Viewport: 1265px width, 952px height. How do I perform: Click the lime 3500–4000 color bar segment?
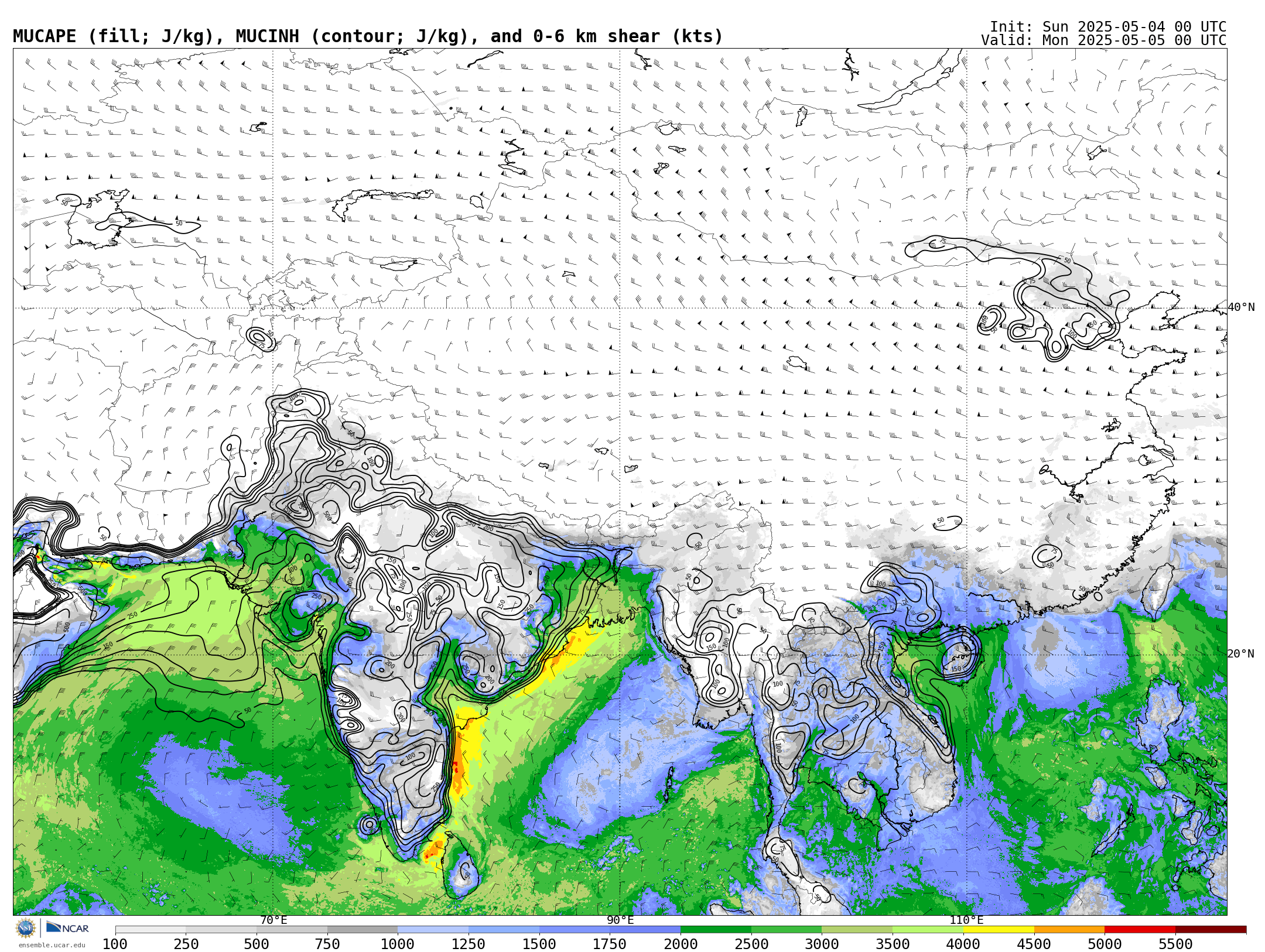pos(928,930)
